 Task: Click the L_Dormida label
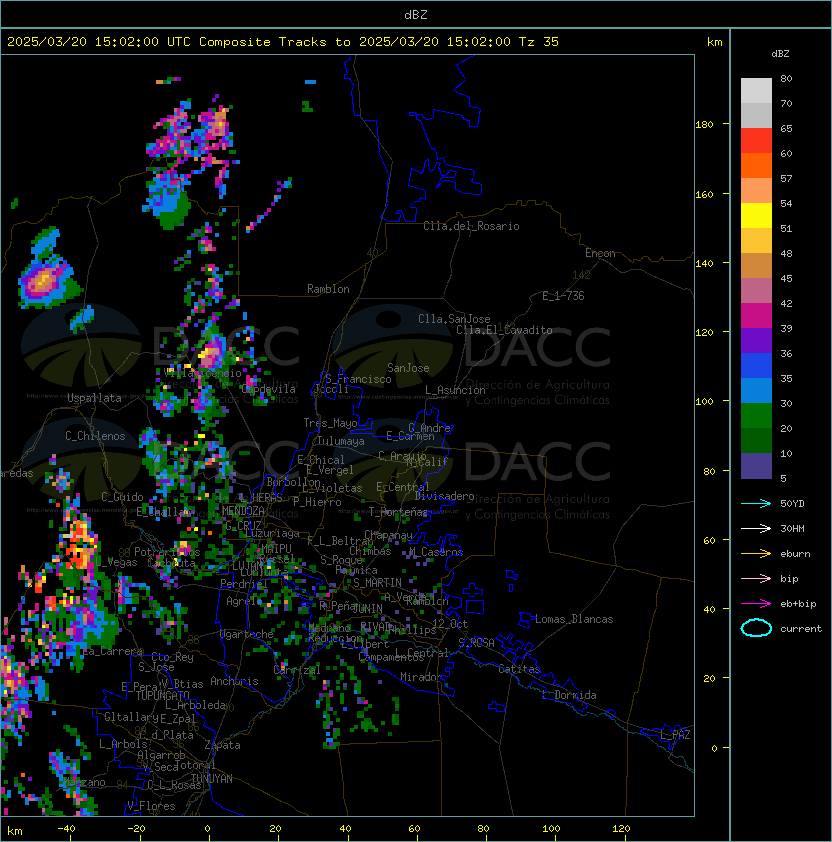(x=569, y=695)
